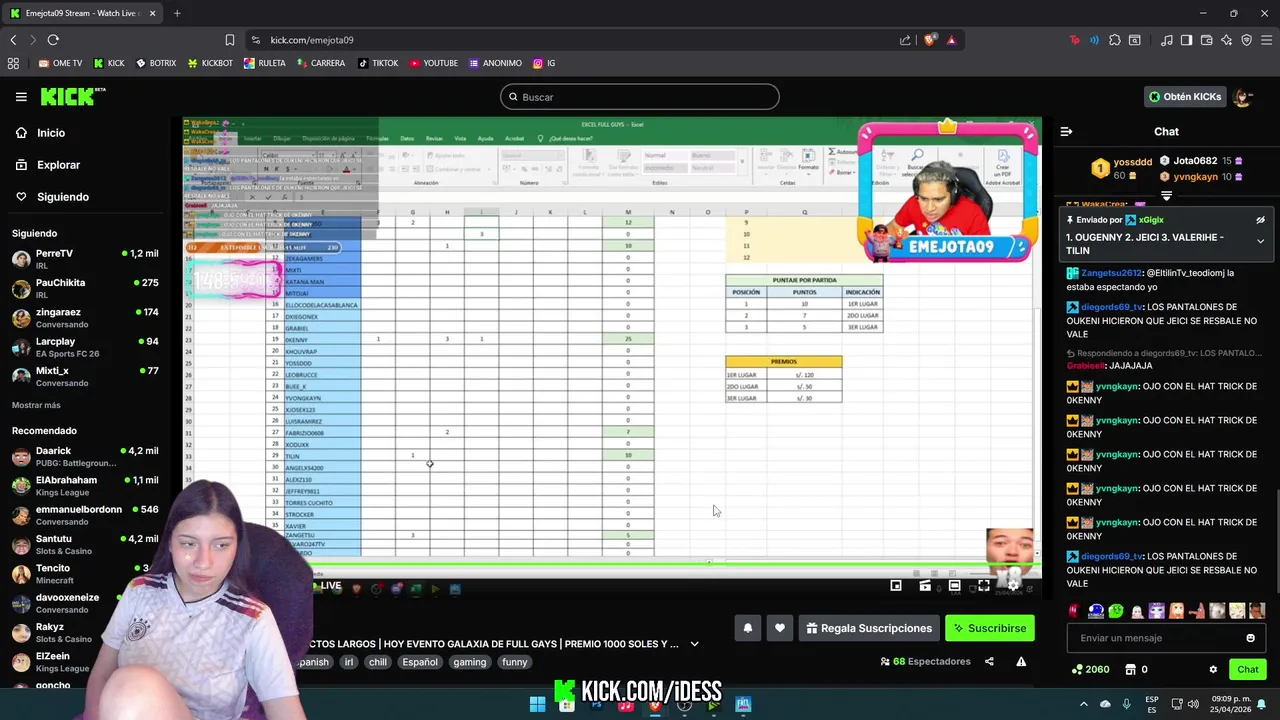Open chat settings gear
This screenshot has height=720, width=1280.
pos(1213,669)
